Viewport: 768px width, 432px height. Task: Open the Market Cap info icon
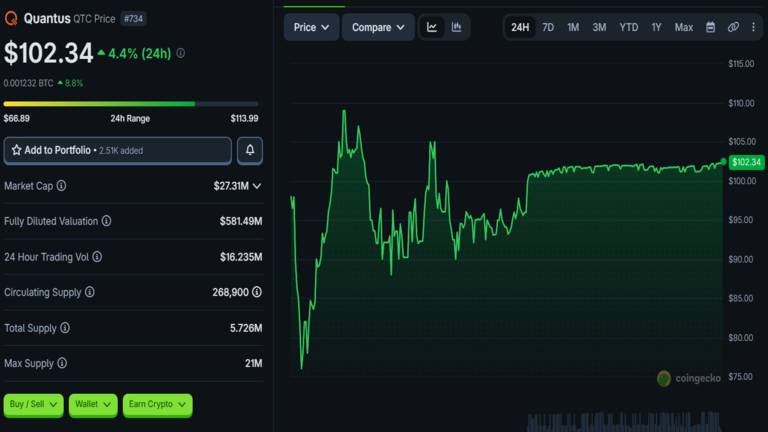pyautogui.click(x=61, y=186)
